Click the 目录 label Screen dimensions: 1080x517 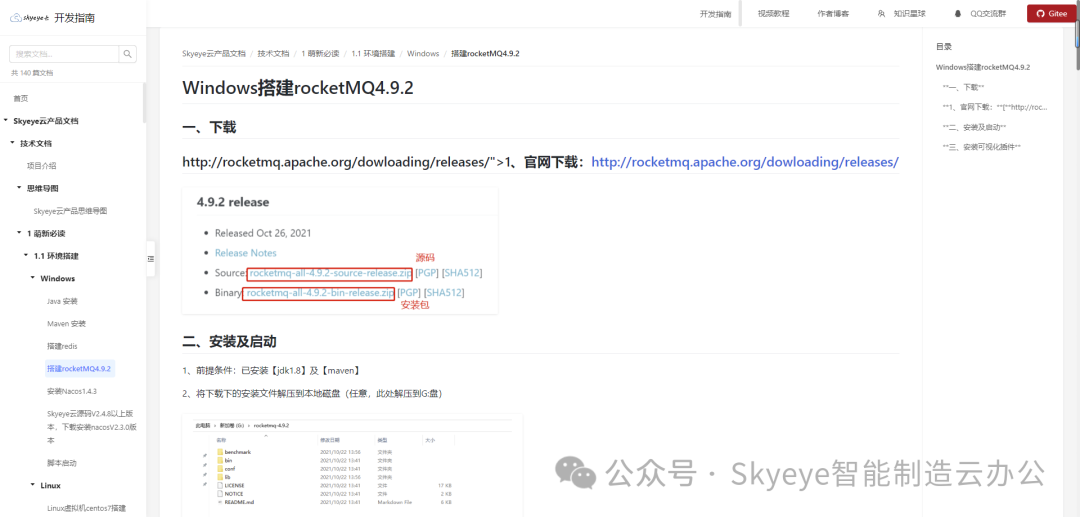pos(944,47)
